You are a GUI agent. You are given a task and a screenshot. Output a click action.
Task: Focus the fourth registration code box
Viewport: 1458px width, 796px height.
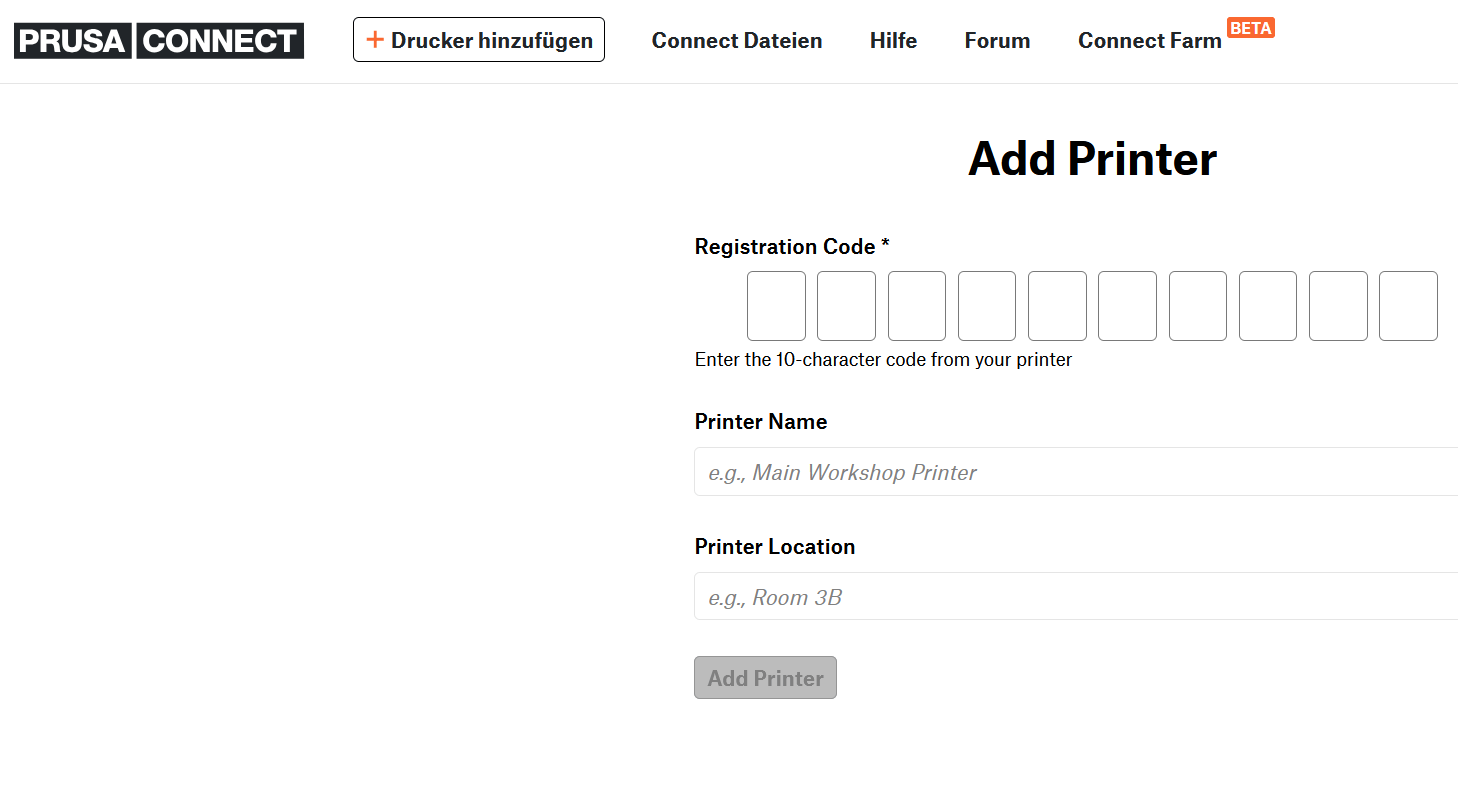987,306
